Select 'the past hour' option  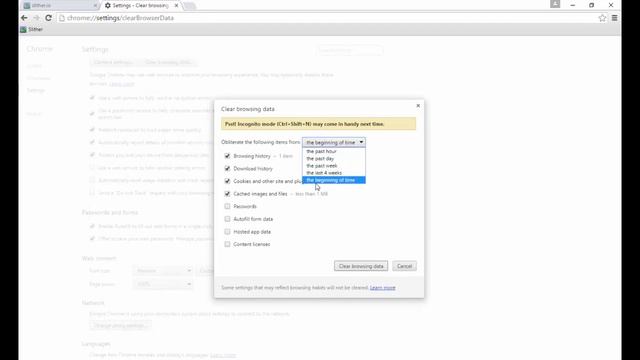(x=334, y=151)
